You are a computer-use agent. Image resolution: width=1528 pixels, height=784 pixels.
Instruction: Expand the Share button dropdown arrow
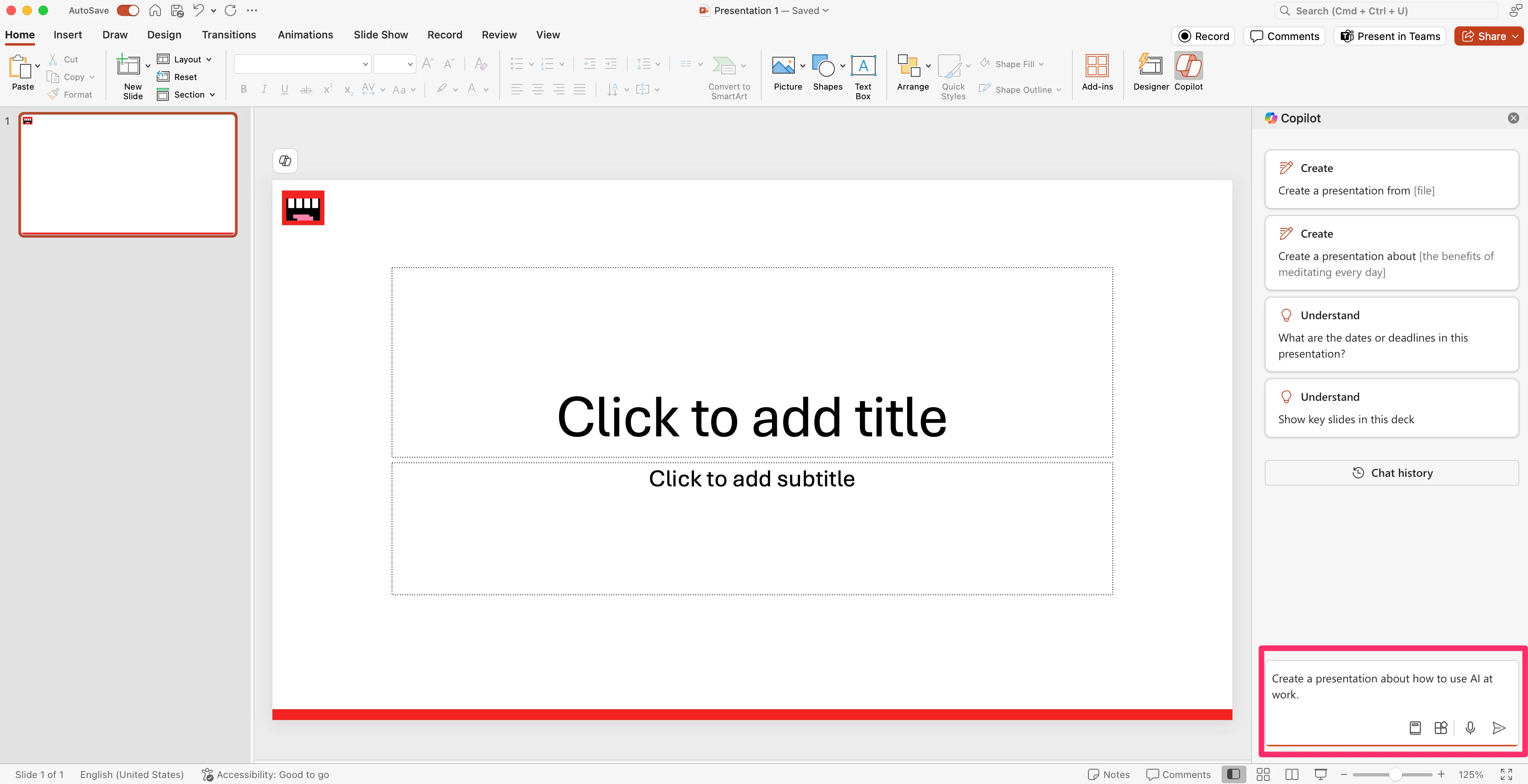pyautogui.click(x=1515, y=36)
